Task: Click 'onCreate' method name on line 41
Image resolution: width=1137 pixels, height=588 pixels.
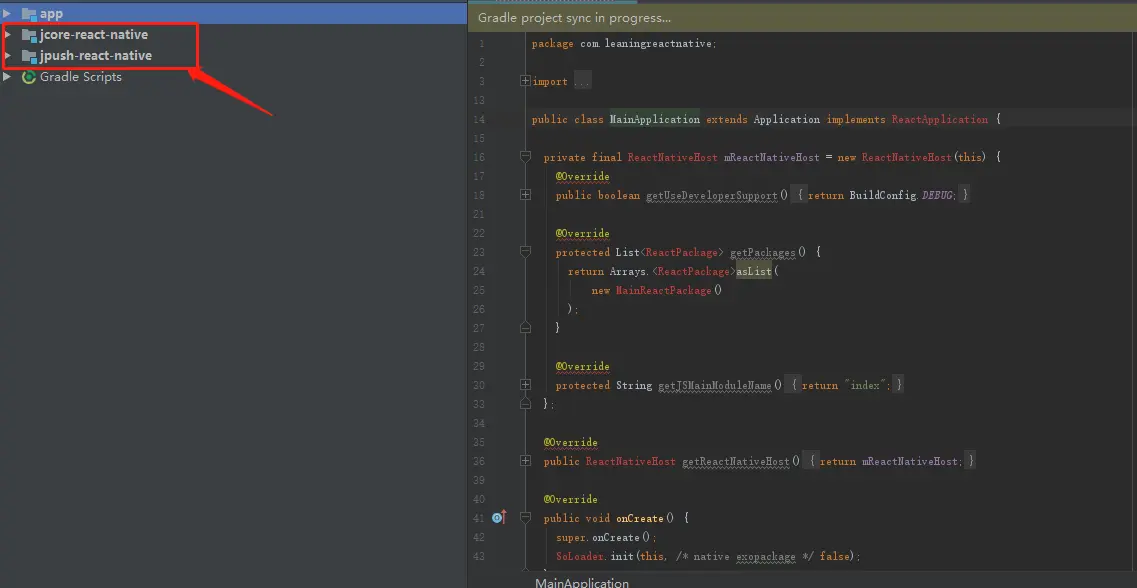Action: 640,518
